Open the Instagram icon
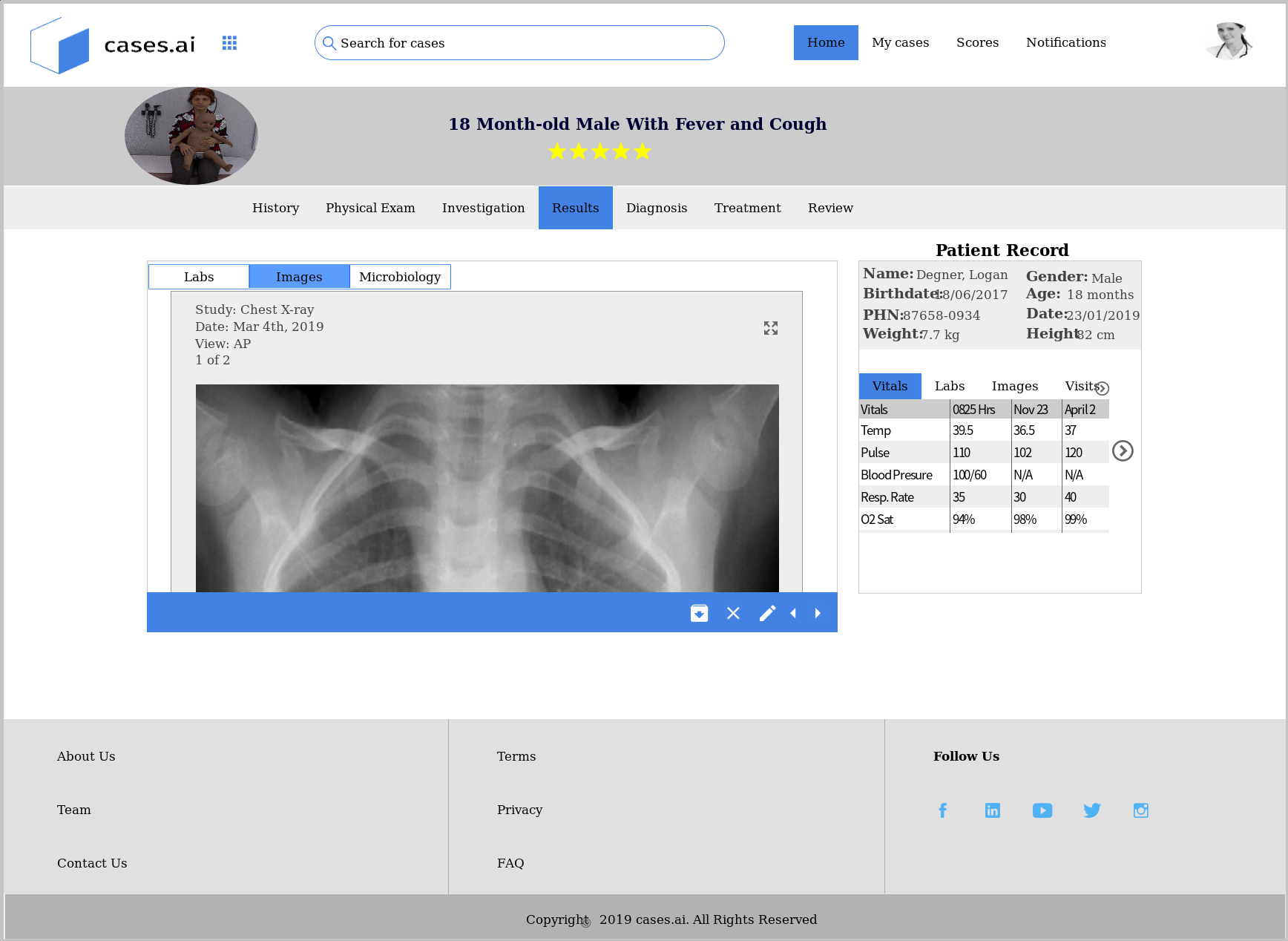 point(1140,810)
